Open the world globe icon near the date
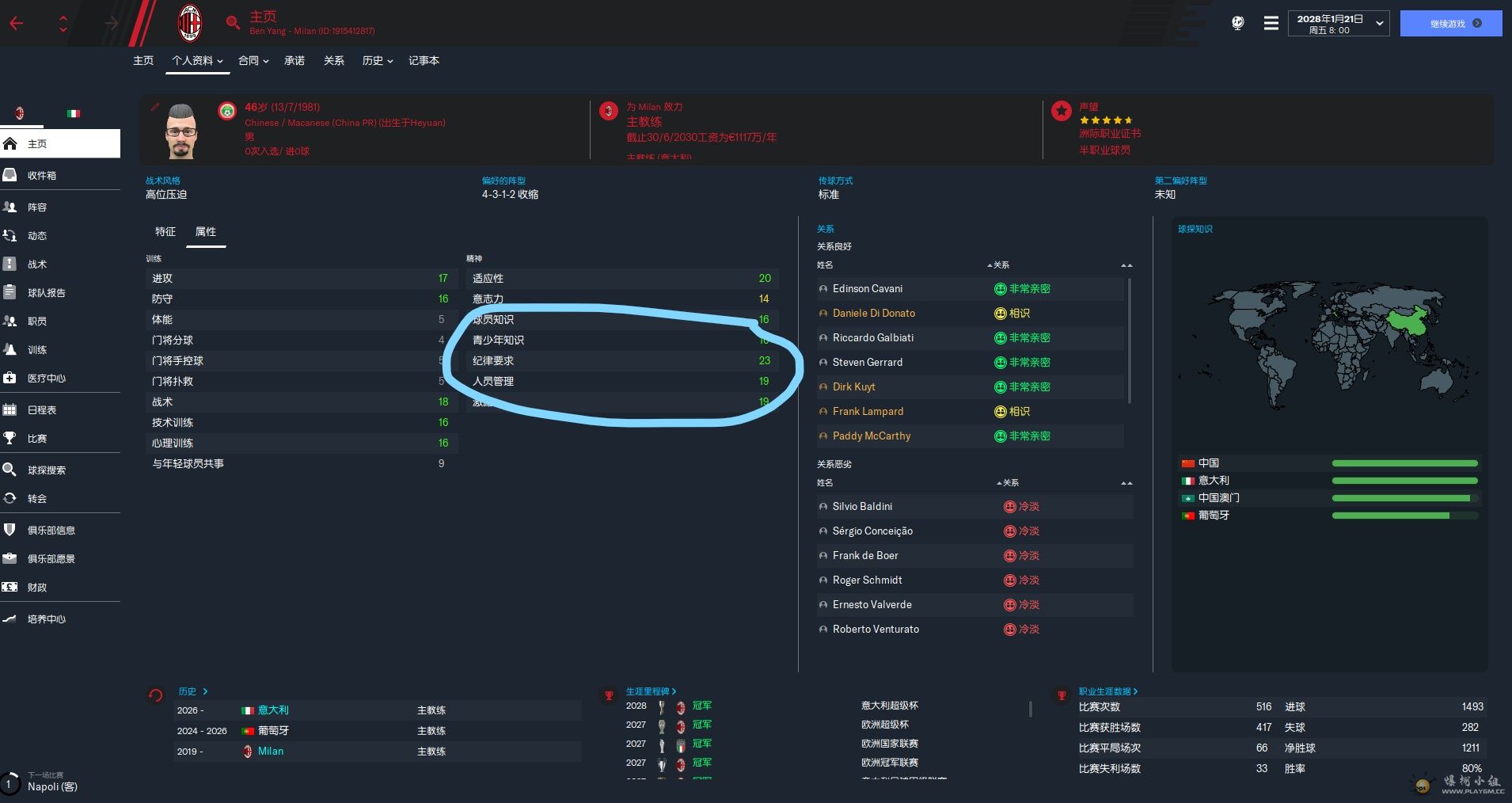The width and height of the screenshot is (1512, 803). (x=1238, y=23)
